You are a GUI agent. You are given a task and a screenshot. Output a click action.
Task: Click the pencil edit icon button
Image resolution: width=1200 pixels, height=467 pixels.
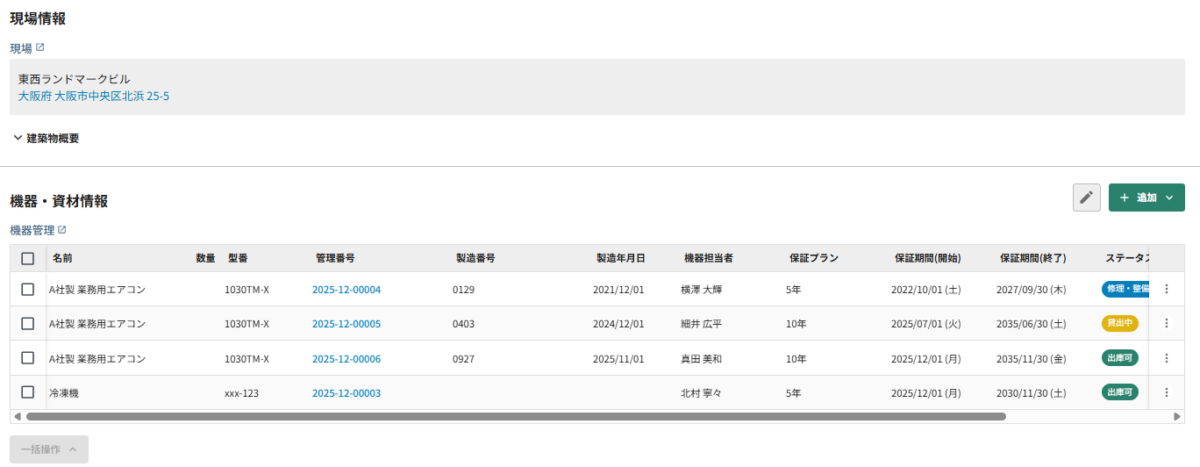point(1086,198)
